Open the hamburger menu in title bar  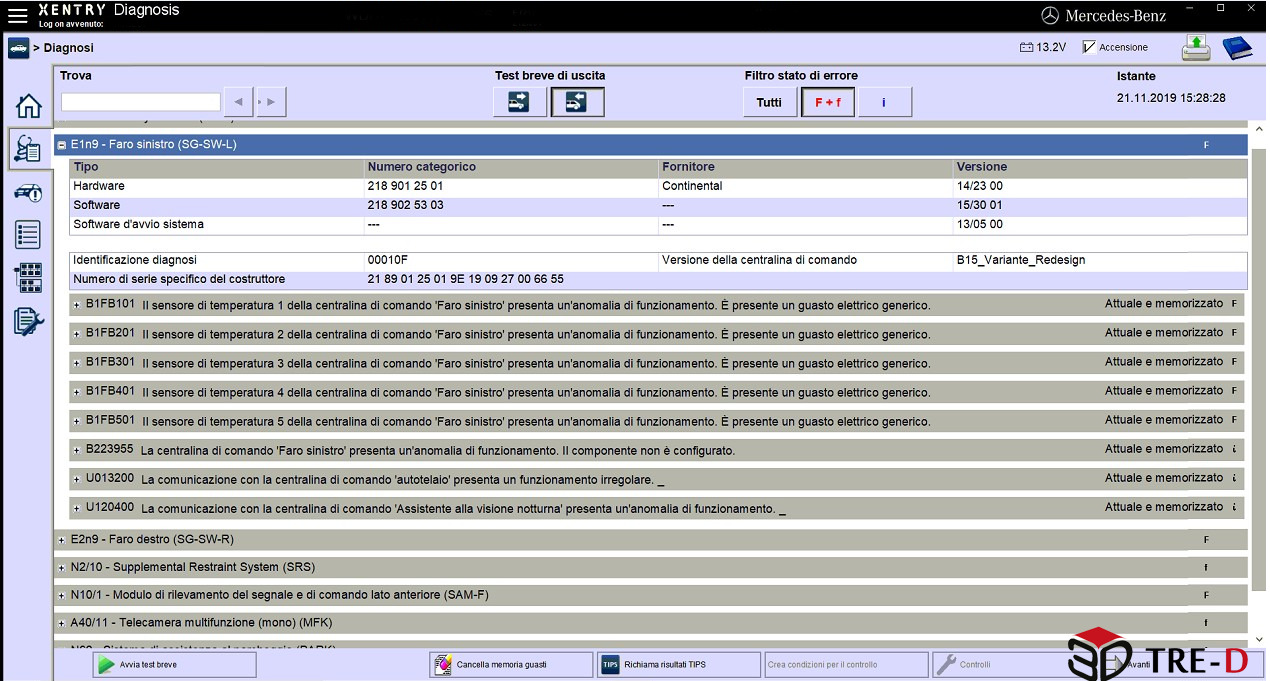pyautogui.click(x=18, y=15)
